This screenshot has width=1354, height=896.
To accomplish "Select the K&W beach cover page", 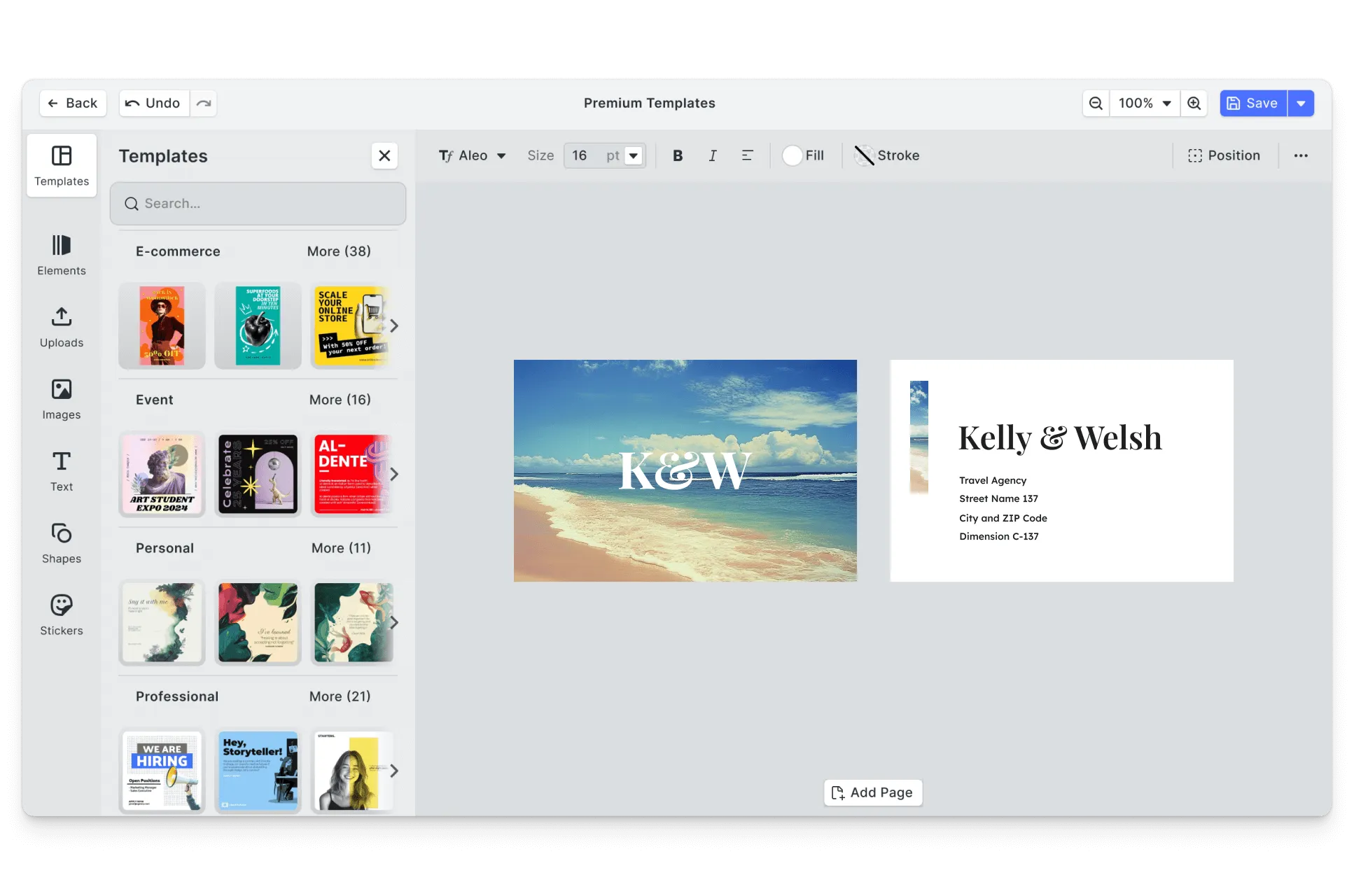I will (x=685, y=470).
